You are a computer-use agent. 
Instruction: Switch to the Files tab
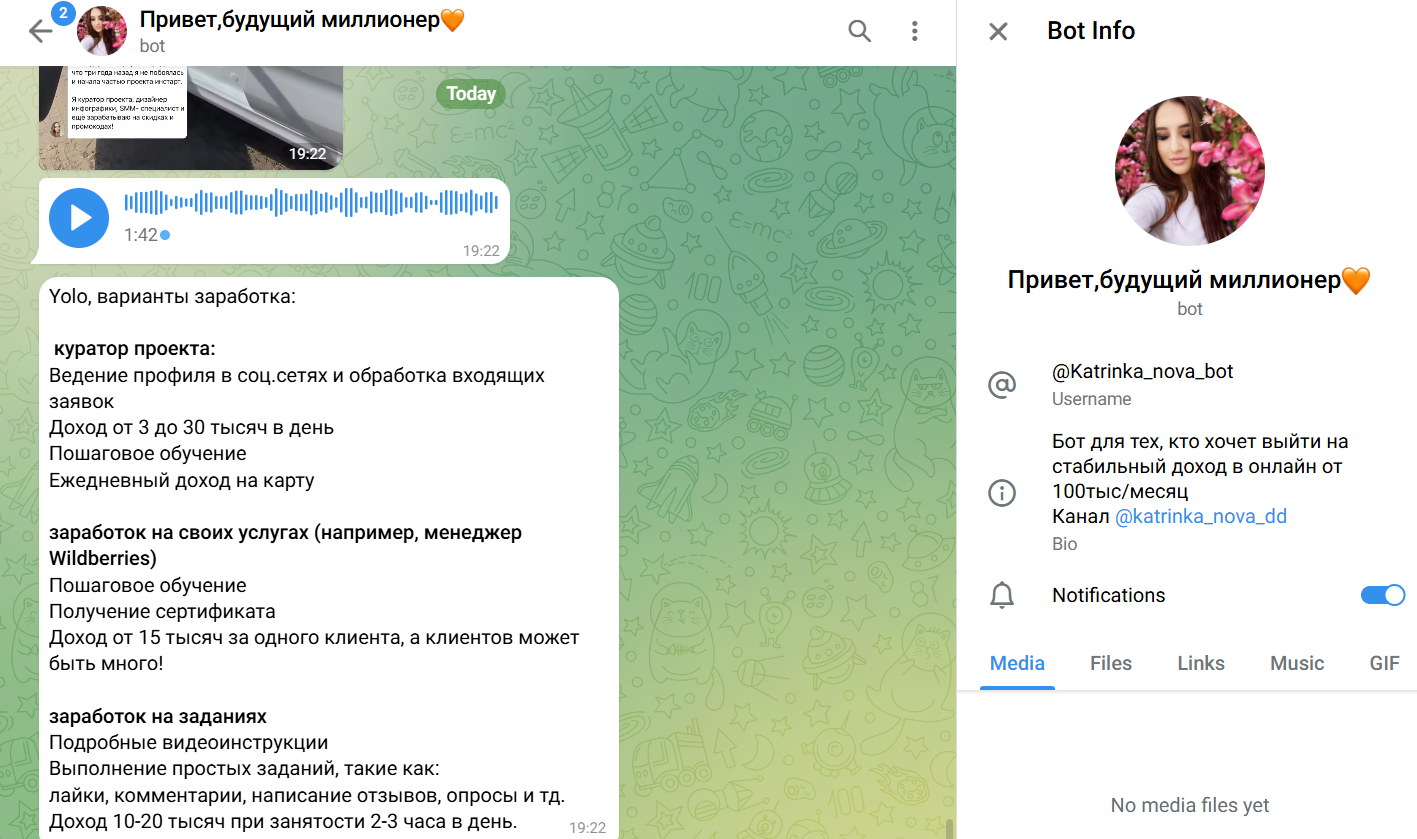pos(1111,663)
